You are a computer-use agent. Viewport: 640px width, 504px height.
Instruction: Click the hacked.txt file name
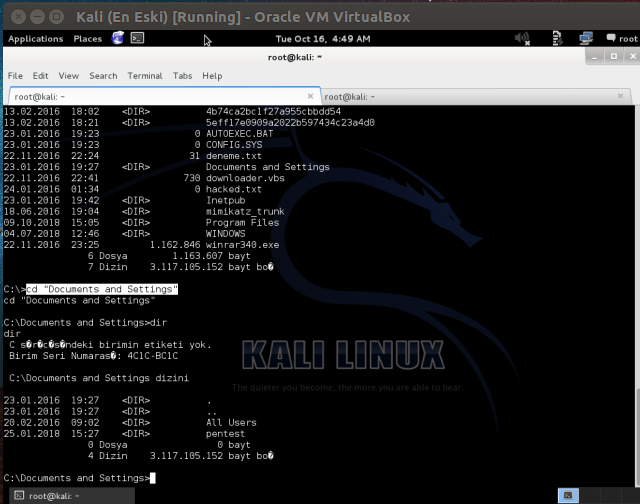pyautogui.click(x=233, y=189)
